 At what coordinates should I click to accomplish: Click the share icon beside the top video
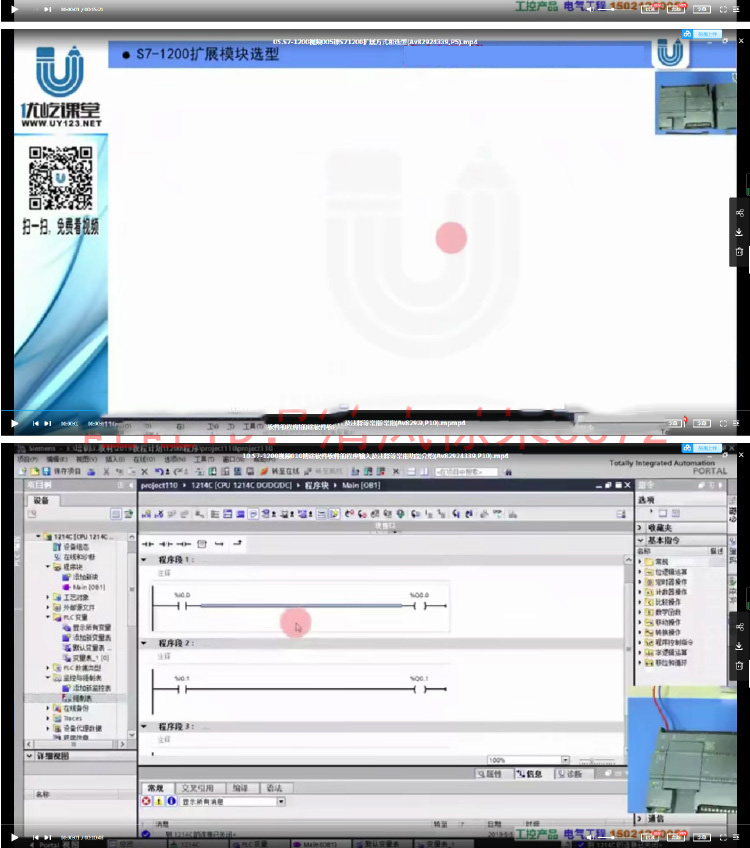[x=739, y=213]
